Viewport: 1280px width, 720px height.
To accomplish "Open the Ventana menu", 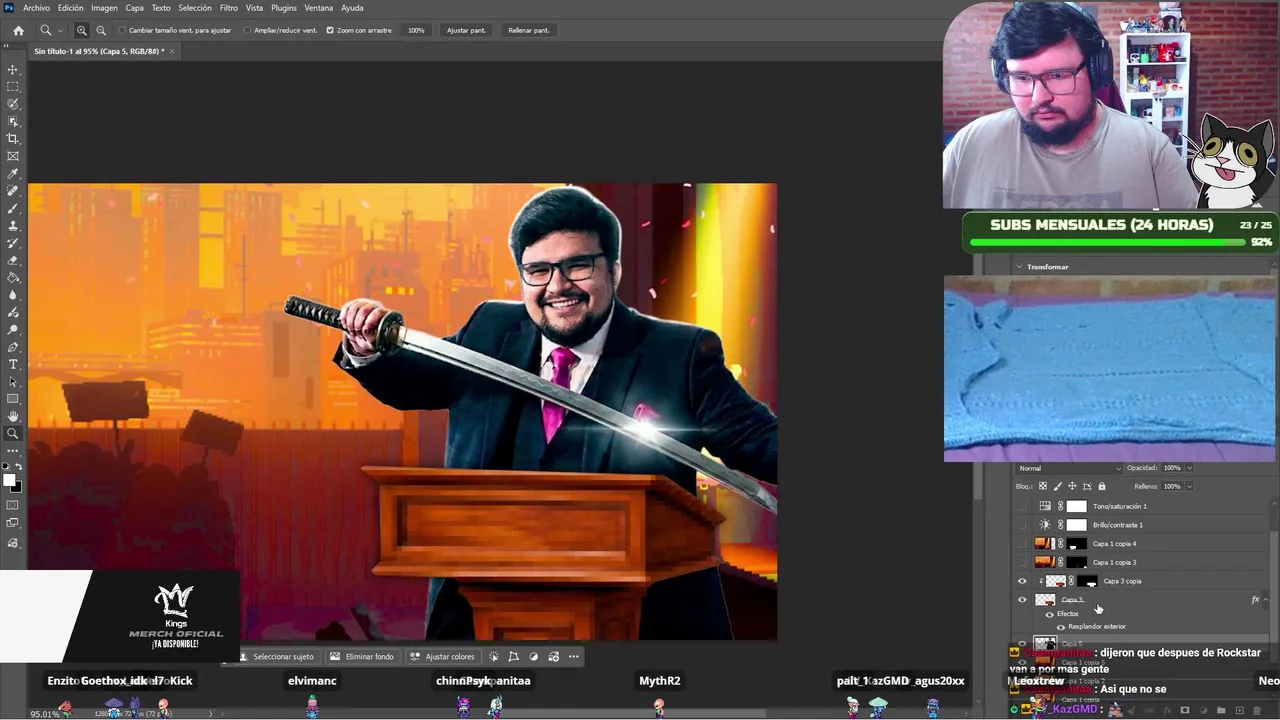I will pos(319,8).
